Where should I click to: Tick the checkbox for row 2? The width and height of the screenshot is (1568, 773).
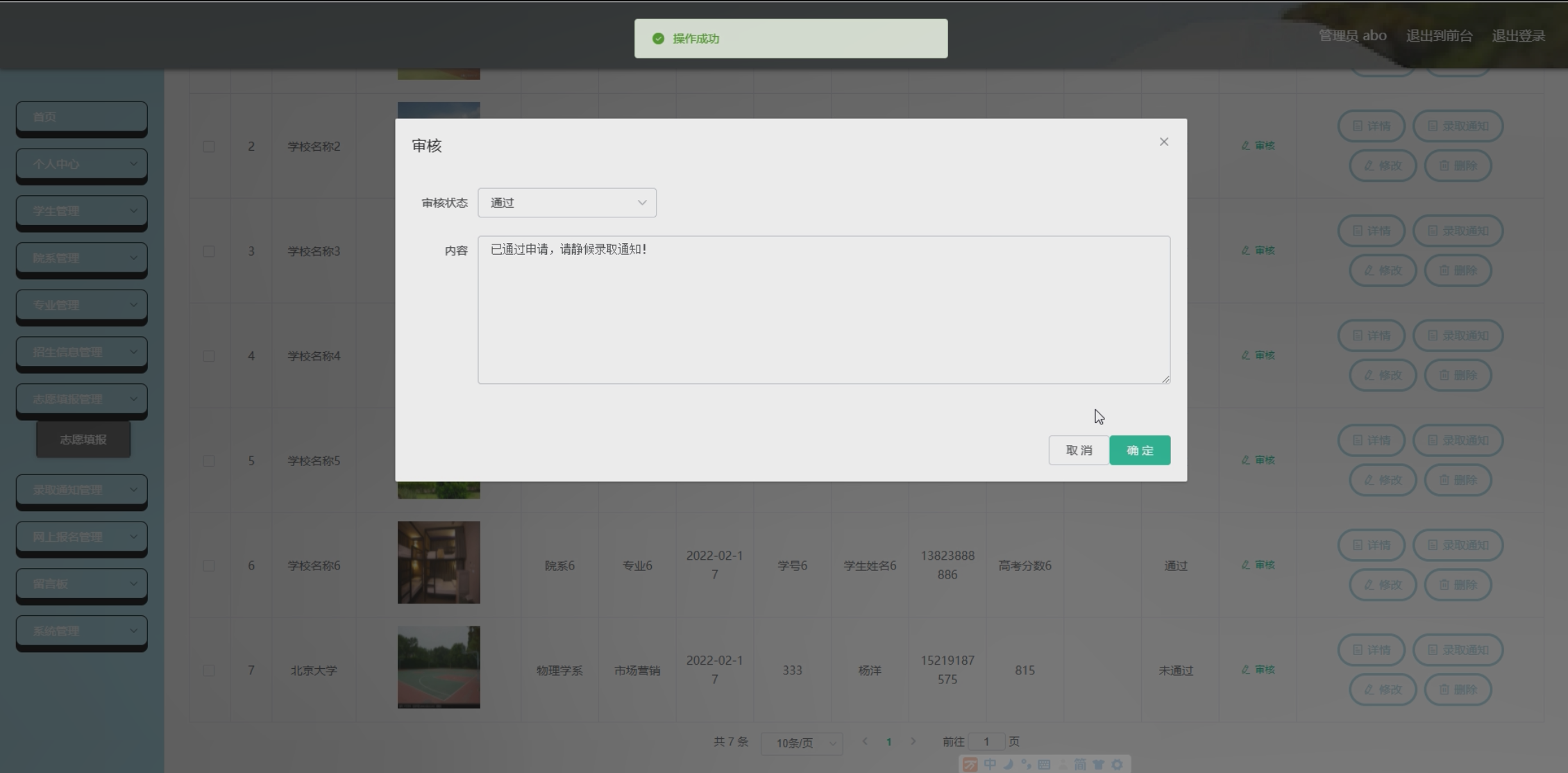pos(209,147)
